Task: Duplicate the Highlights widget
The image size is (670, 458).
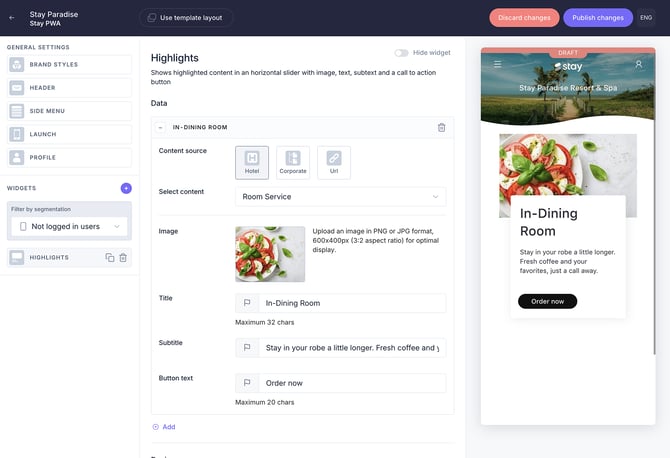Action: pyautogui.click(x=110, y=258)
